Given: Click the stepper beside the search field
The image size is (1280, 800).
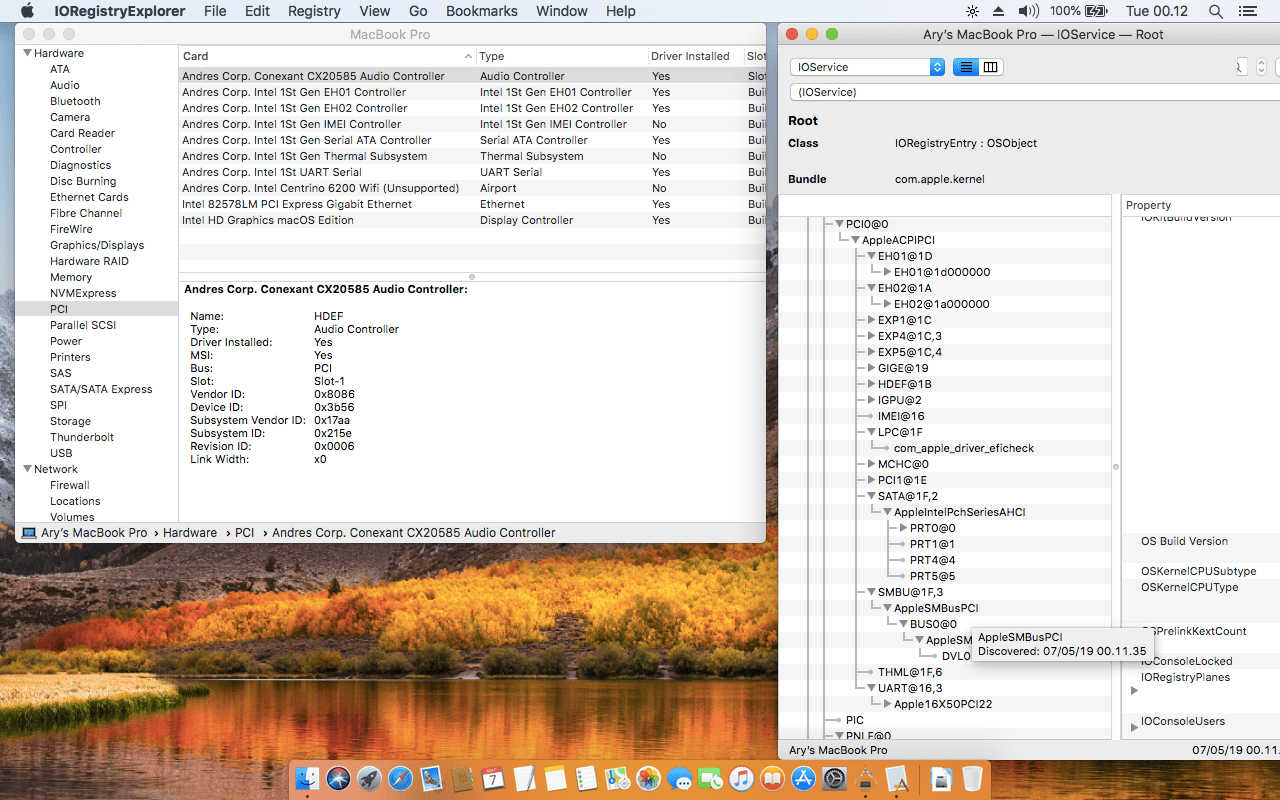Looking at the screenshot, I should click(x=1261, y=67).
